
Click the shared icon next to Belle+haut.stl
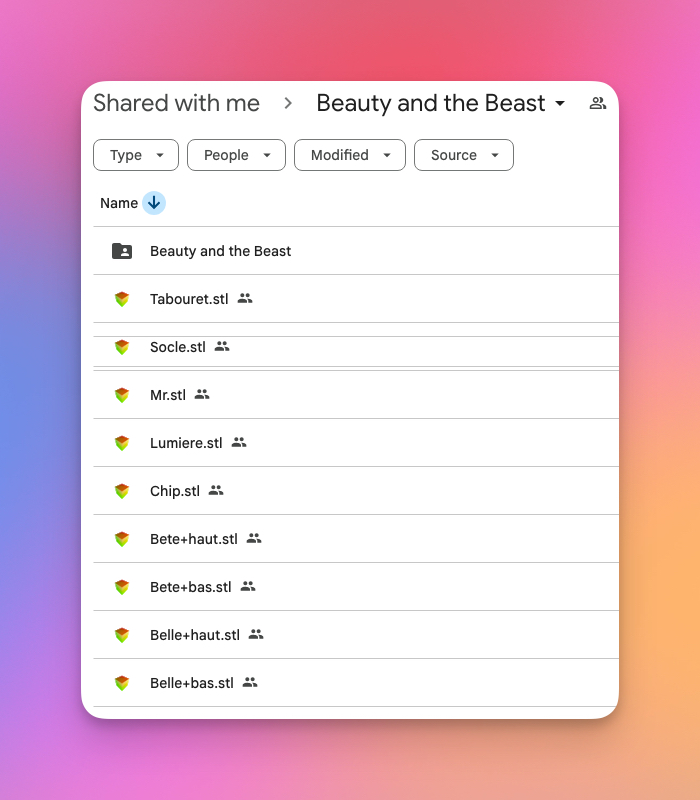click(x=256, y=634)
